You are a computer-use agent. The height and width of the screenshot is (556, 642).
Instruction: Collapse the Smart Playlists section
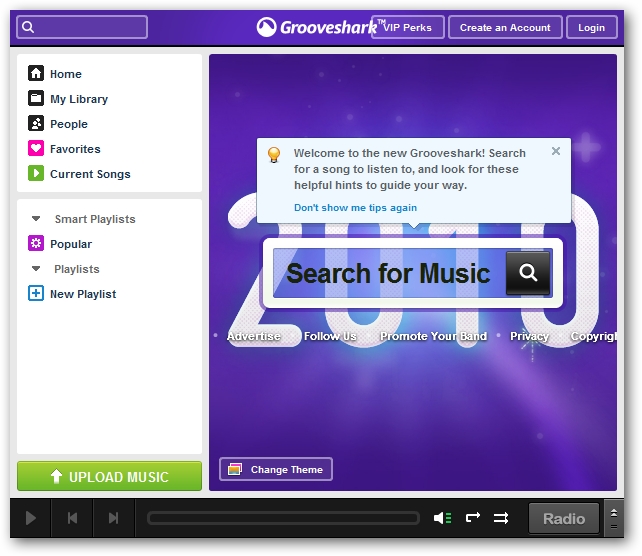click(36, 219)
